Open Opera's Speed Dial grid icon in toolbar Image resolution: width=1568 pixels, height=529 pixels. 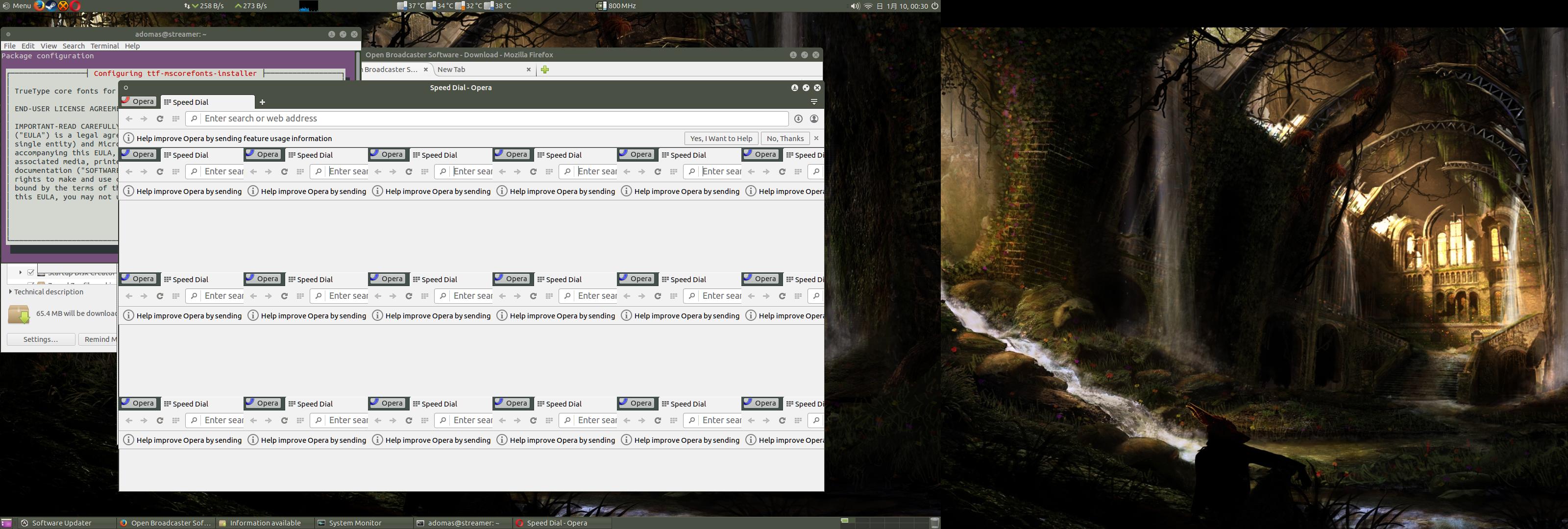pos(176,119)
